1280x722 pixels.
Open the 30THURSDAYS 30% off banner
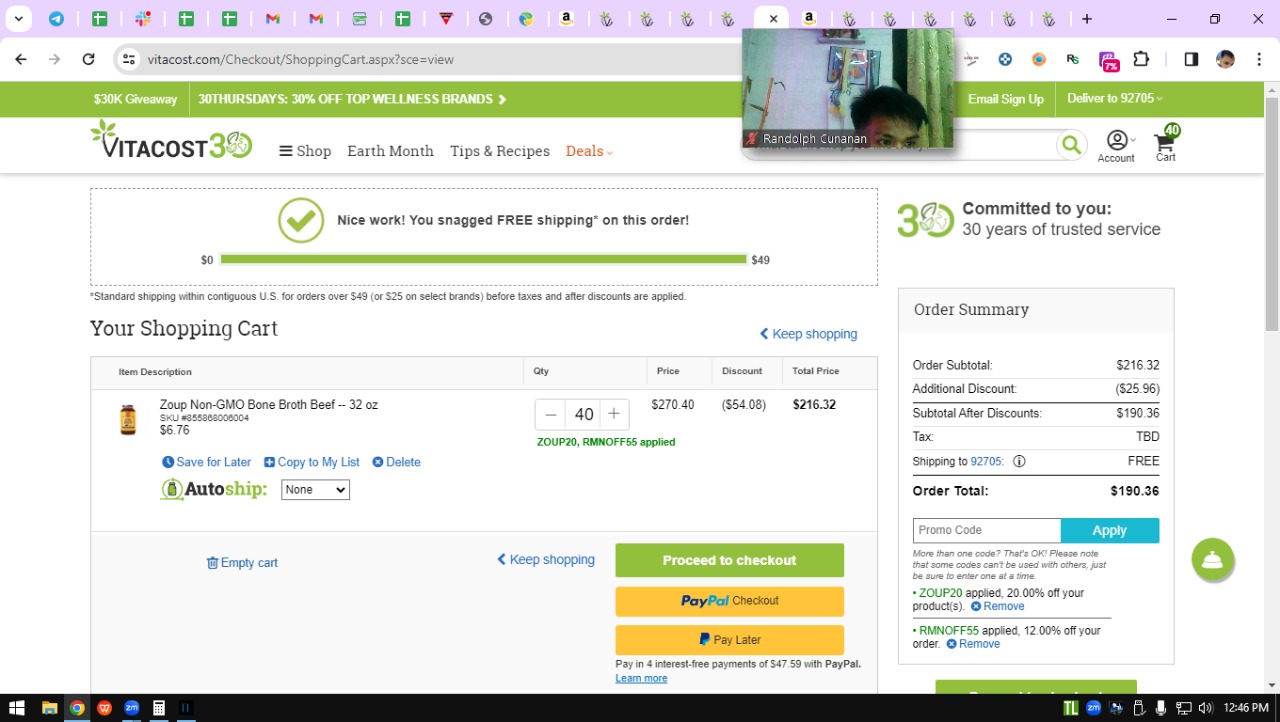click(x=352, y=99)
